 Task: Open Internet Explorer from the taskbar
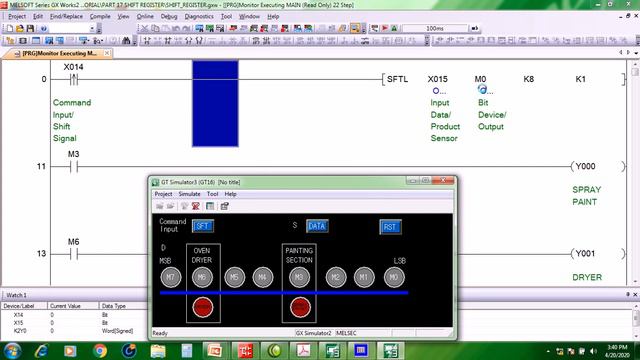coord(41,351)
